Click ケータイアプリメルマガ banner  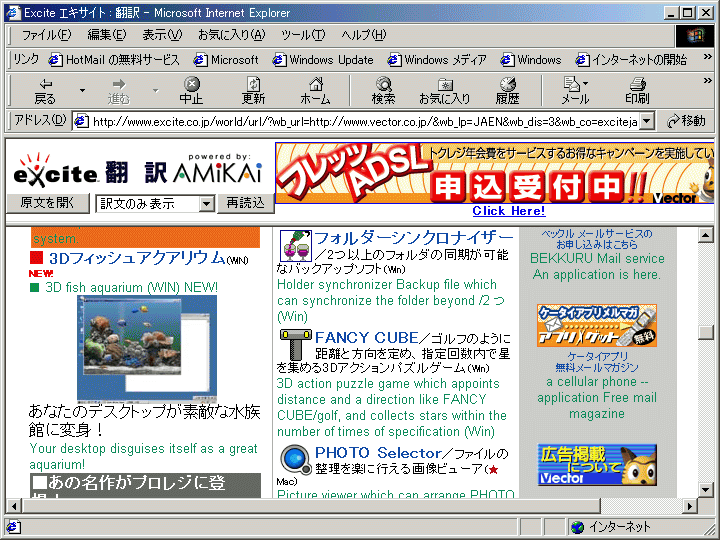[x=597, y=326]
